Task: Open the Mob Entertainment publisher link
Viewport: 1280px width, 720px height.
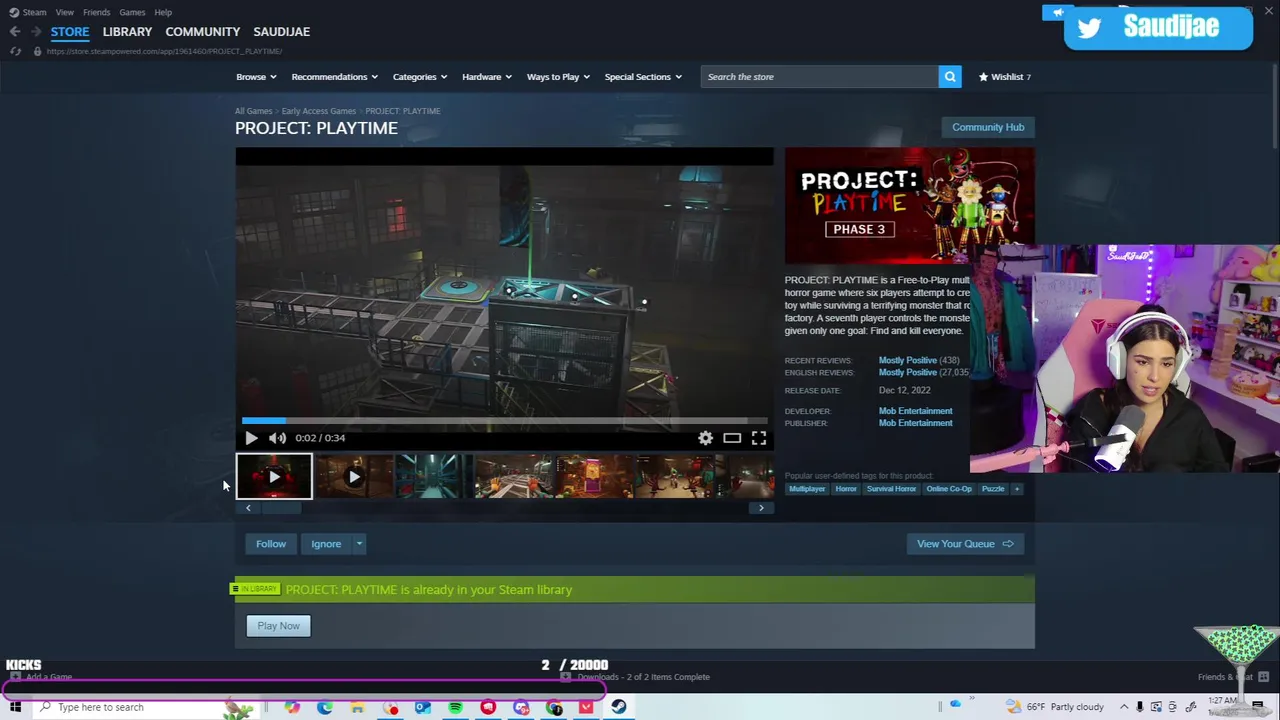Action: click(915, 423)
